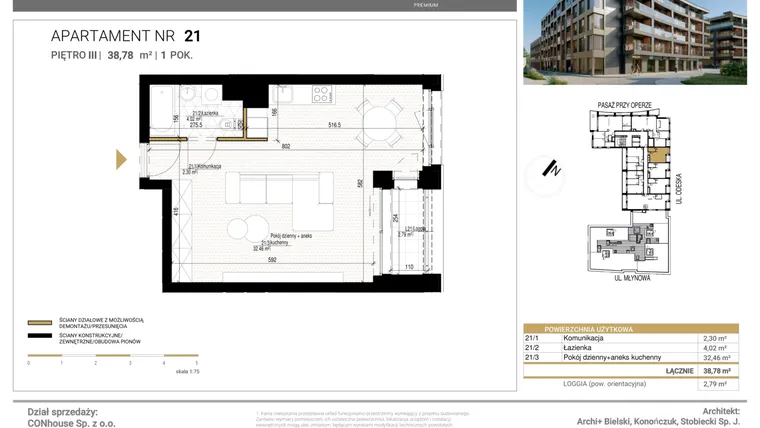
Task: Select the 'PASAŻ PRZY OPERZE' site plan label
Action: pyautogui.click(x=624, y=105)
